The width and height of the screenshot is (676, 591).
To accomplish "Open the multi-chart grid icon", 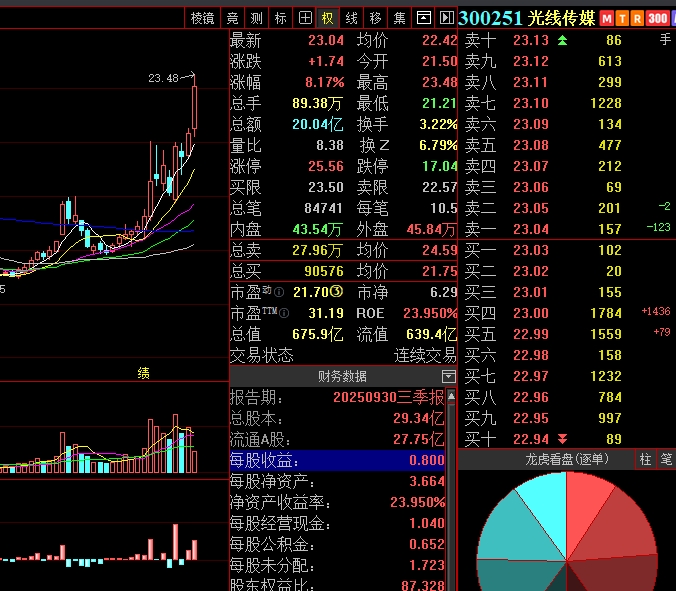I will 305,18.
